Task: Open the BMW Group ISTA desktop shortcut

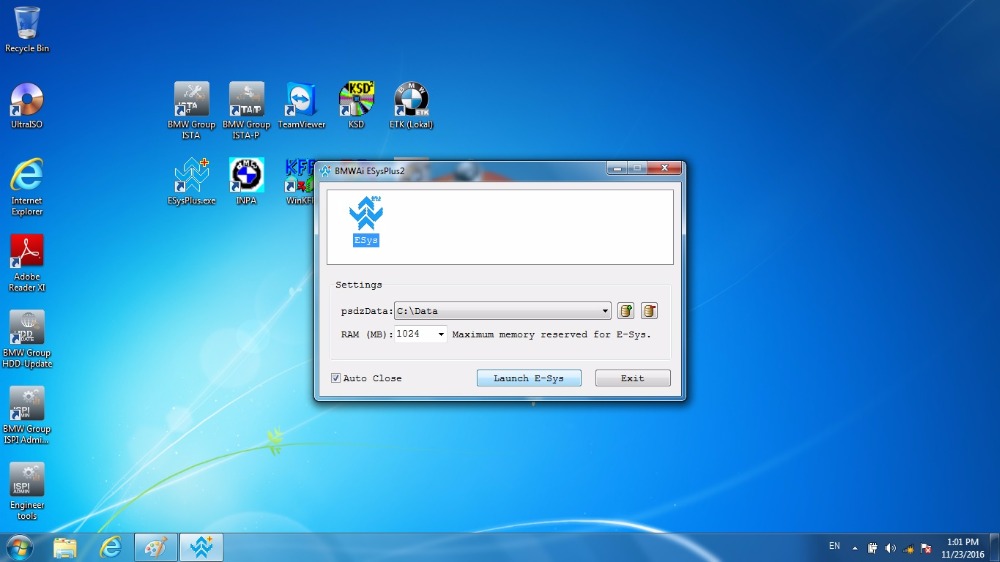Action: 191,104
